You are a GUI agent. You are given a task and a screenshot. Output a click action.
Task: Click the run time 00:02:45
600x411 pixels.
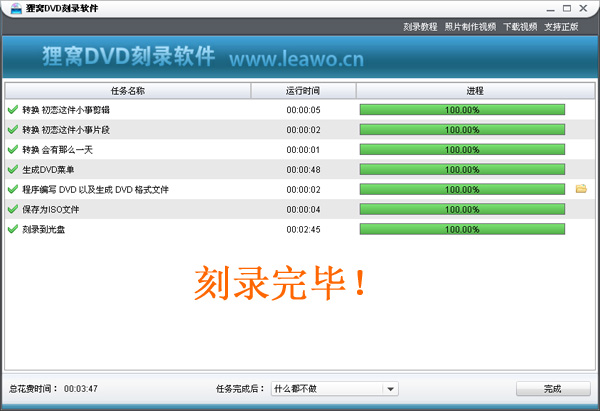pyautogui.click(x=303, y=230)
